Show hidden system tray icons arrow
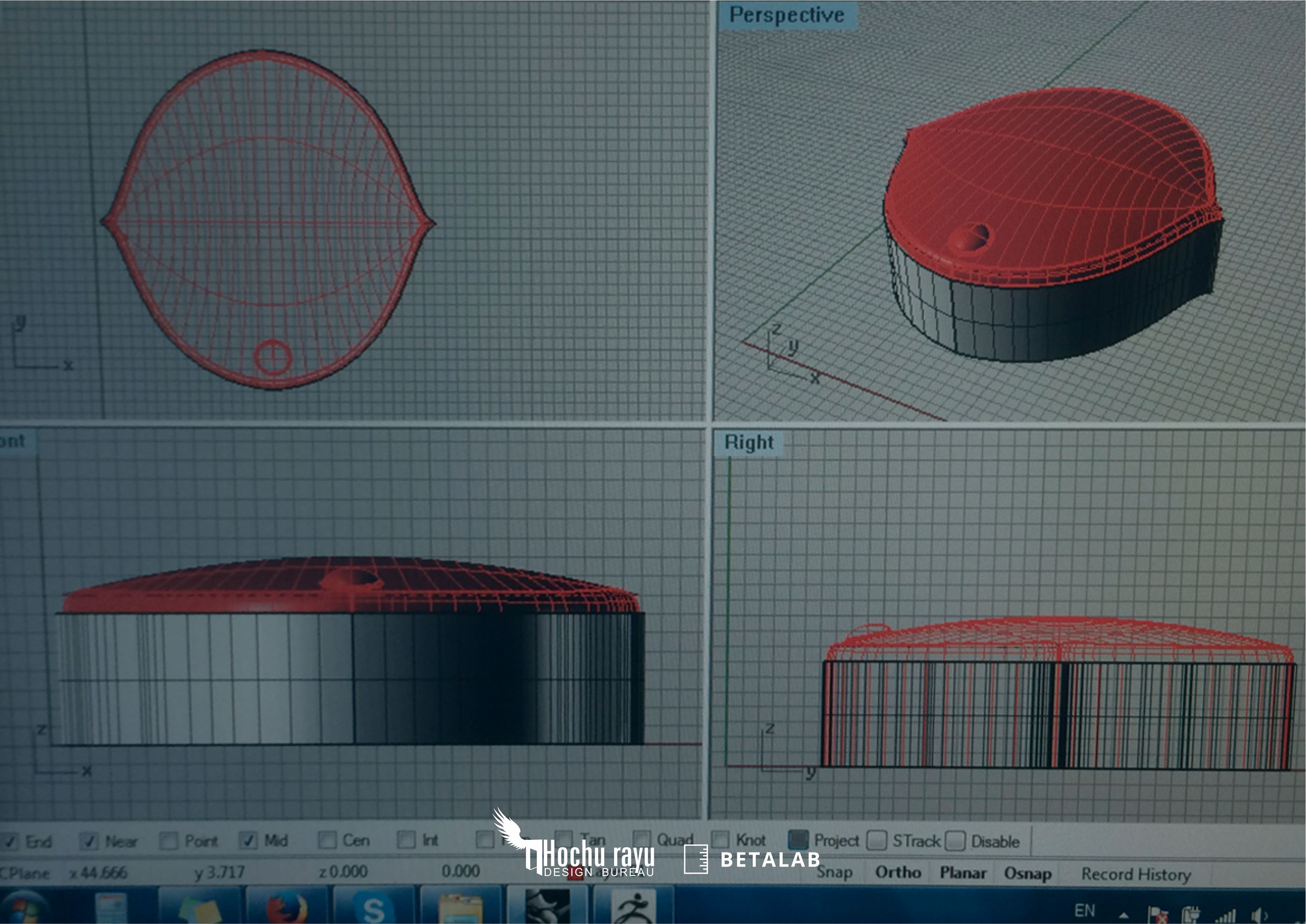The height and width of the screenshot is (924, 1306). pyautogui.click(x=1124, y=916)
